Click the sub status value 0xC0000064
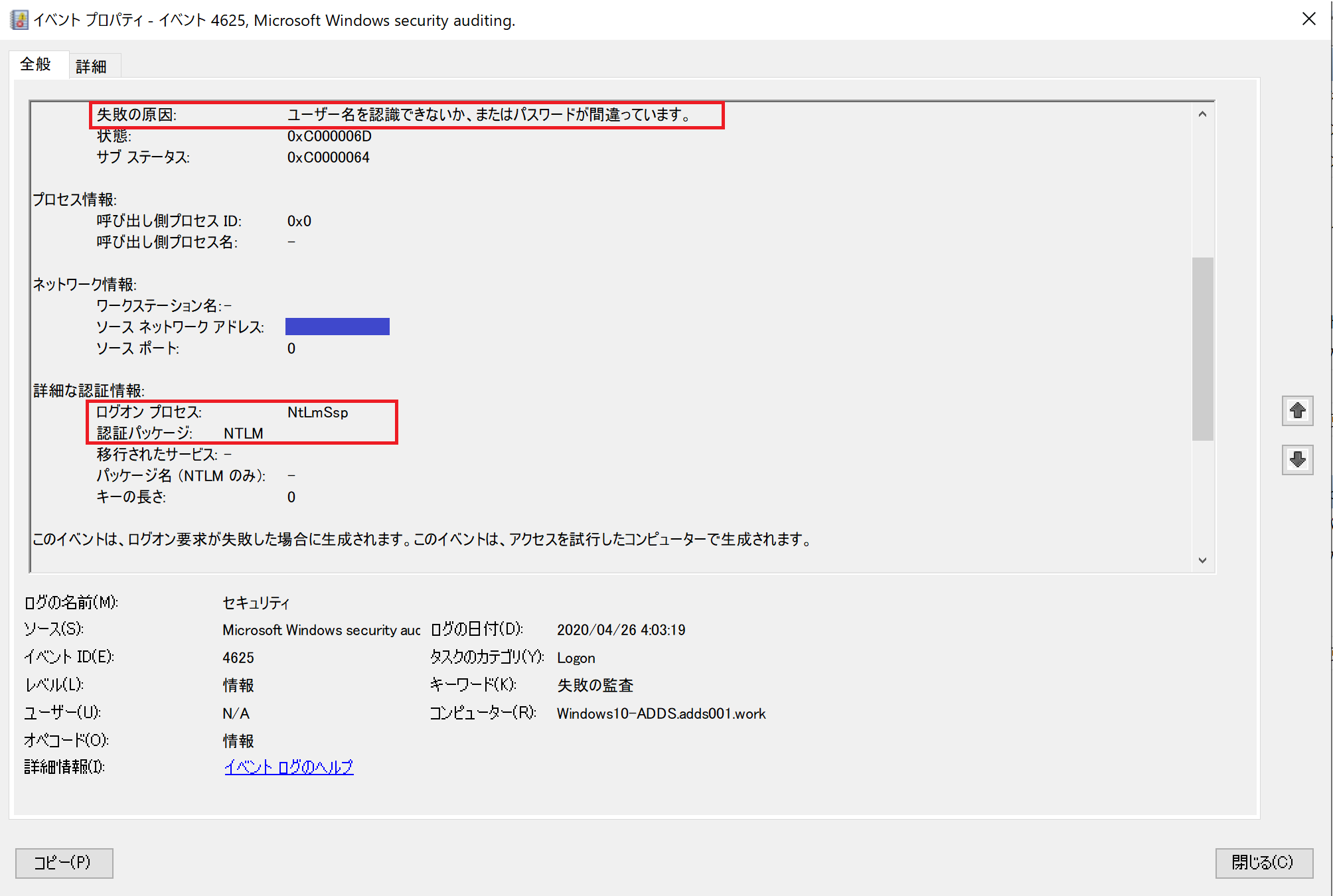Screen dimensions: 1333x896 (x=328, y=157)
